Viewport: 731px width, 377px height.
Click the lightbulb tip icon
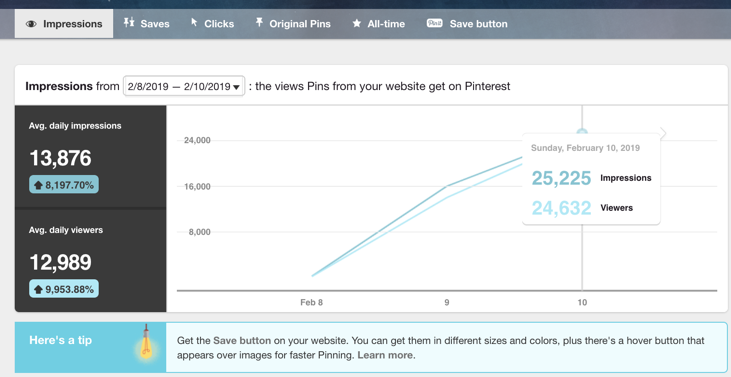[146, 343]
